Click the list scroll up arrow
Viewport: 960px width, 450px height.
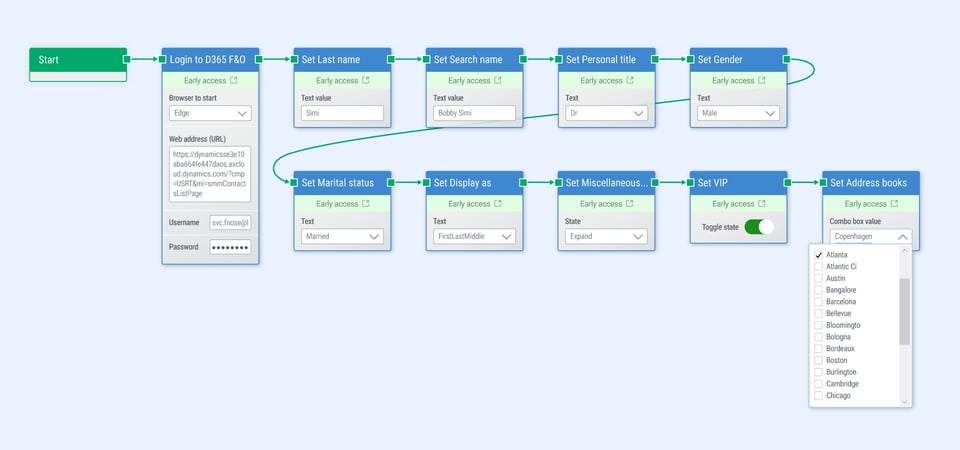[x=904, y=250]
